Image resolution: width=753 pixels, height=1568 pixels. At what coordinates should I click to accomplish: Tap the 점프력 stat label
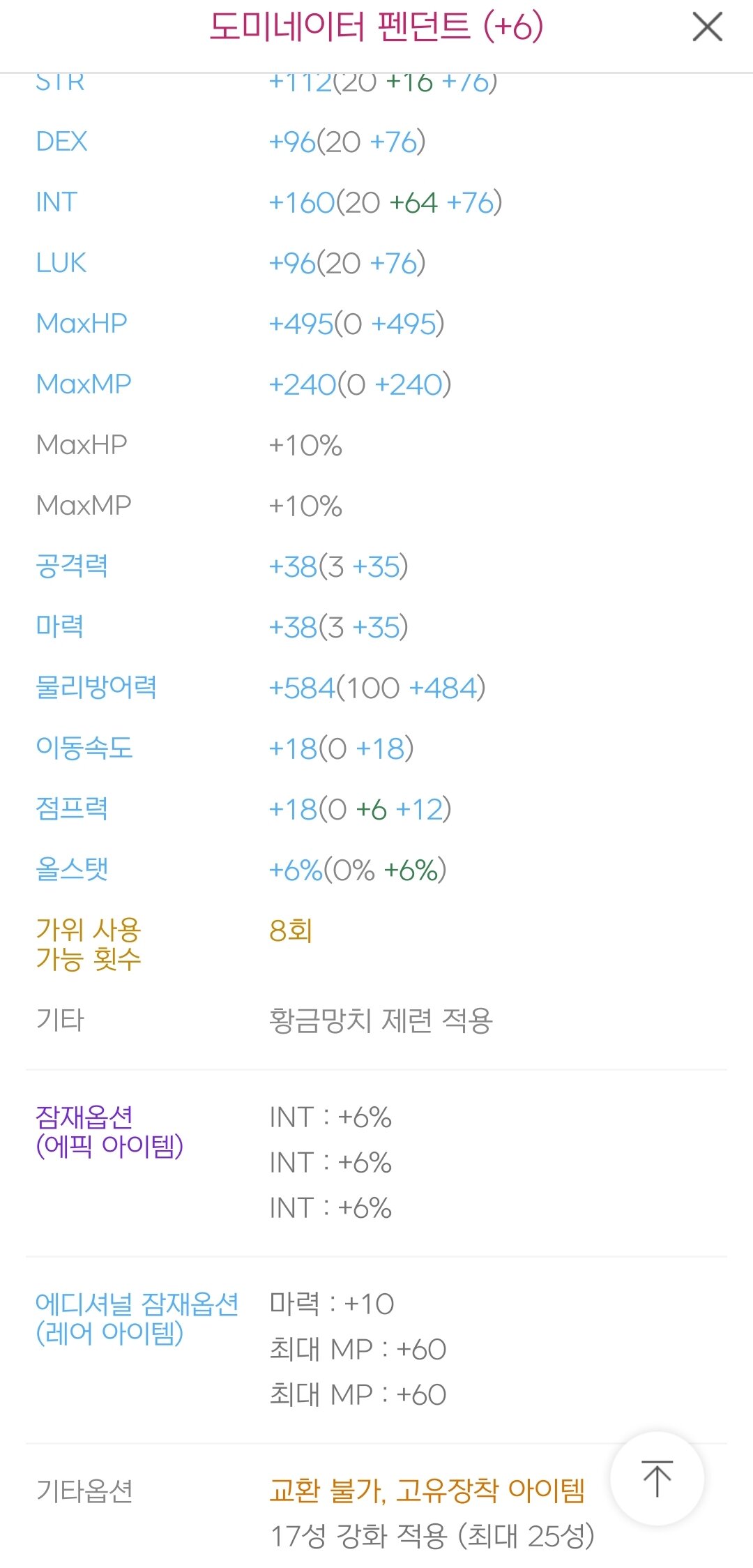click(x=71, y=808)
